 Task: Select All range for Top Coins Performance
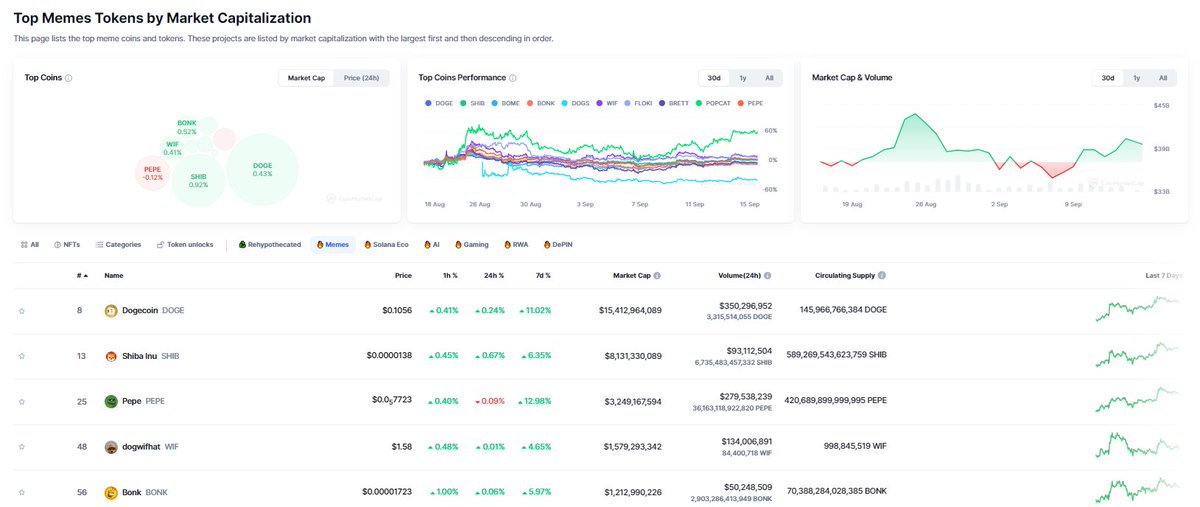(x=768, y=77)
